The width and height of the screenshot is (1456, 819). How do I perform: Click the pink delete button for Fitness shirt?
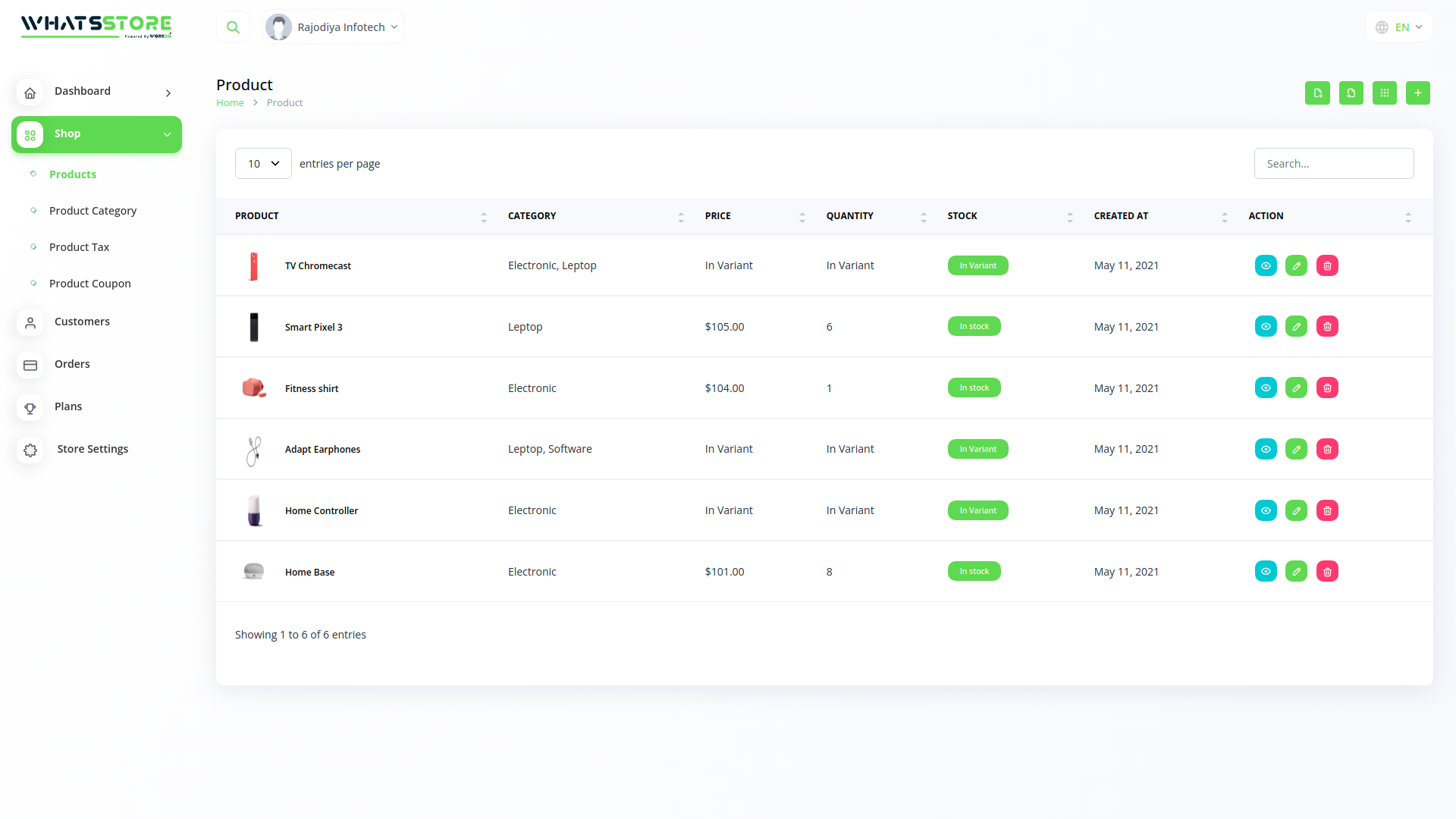coord(1327,388)
